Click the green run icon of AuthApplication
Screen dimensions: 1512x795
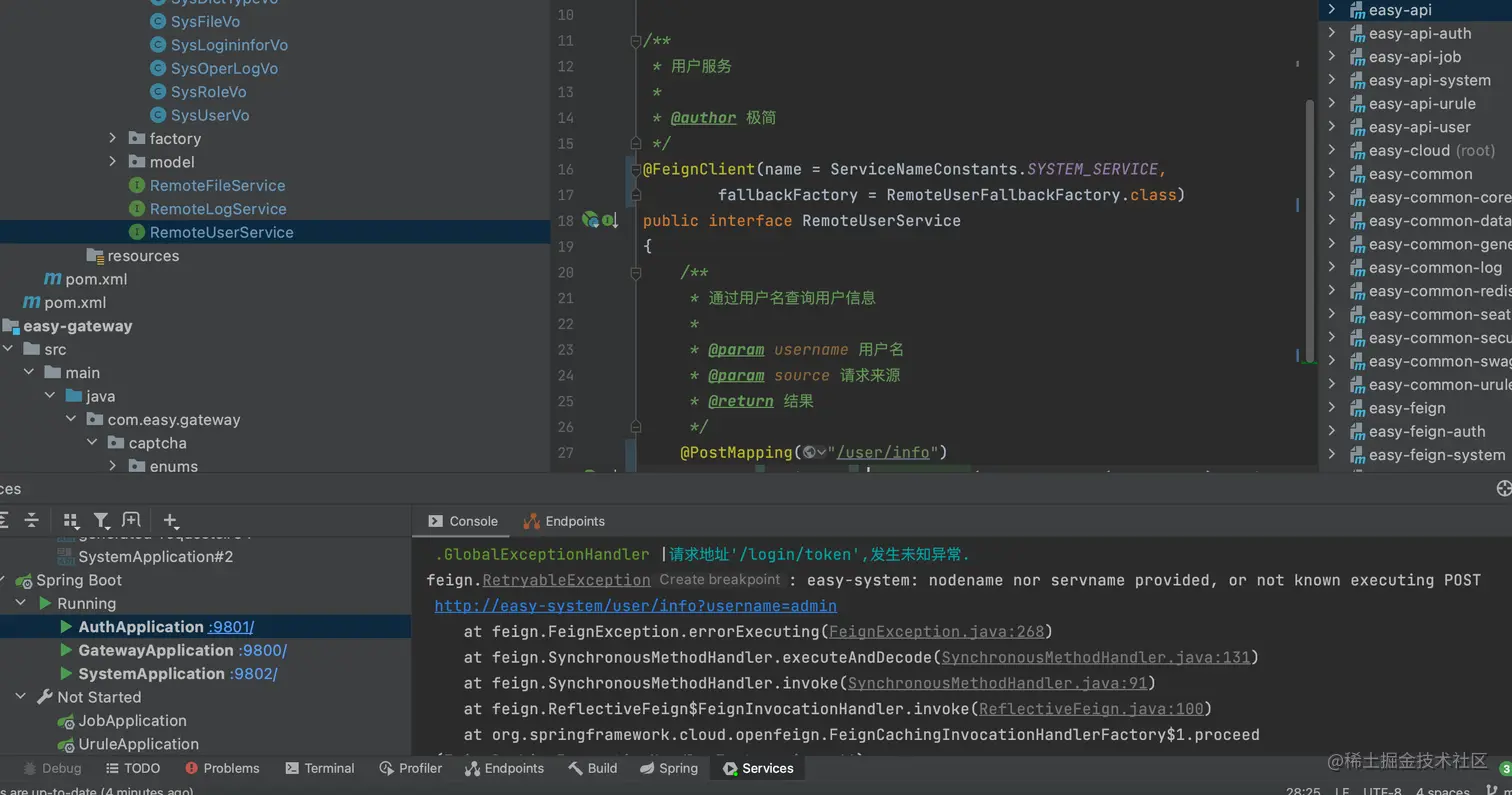(x=66, y=627)
